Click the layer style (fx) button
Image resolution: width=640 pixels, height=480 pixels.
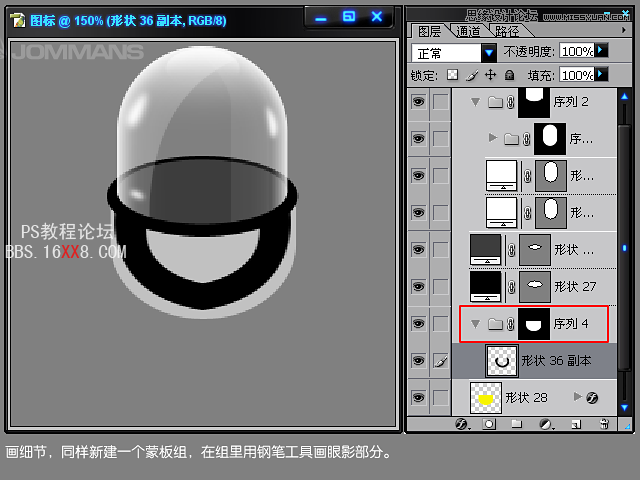point(462,424)
